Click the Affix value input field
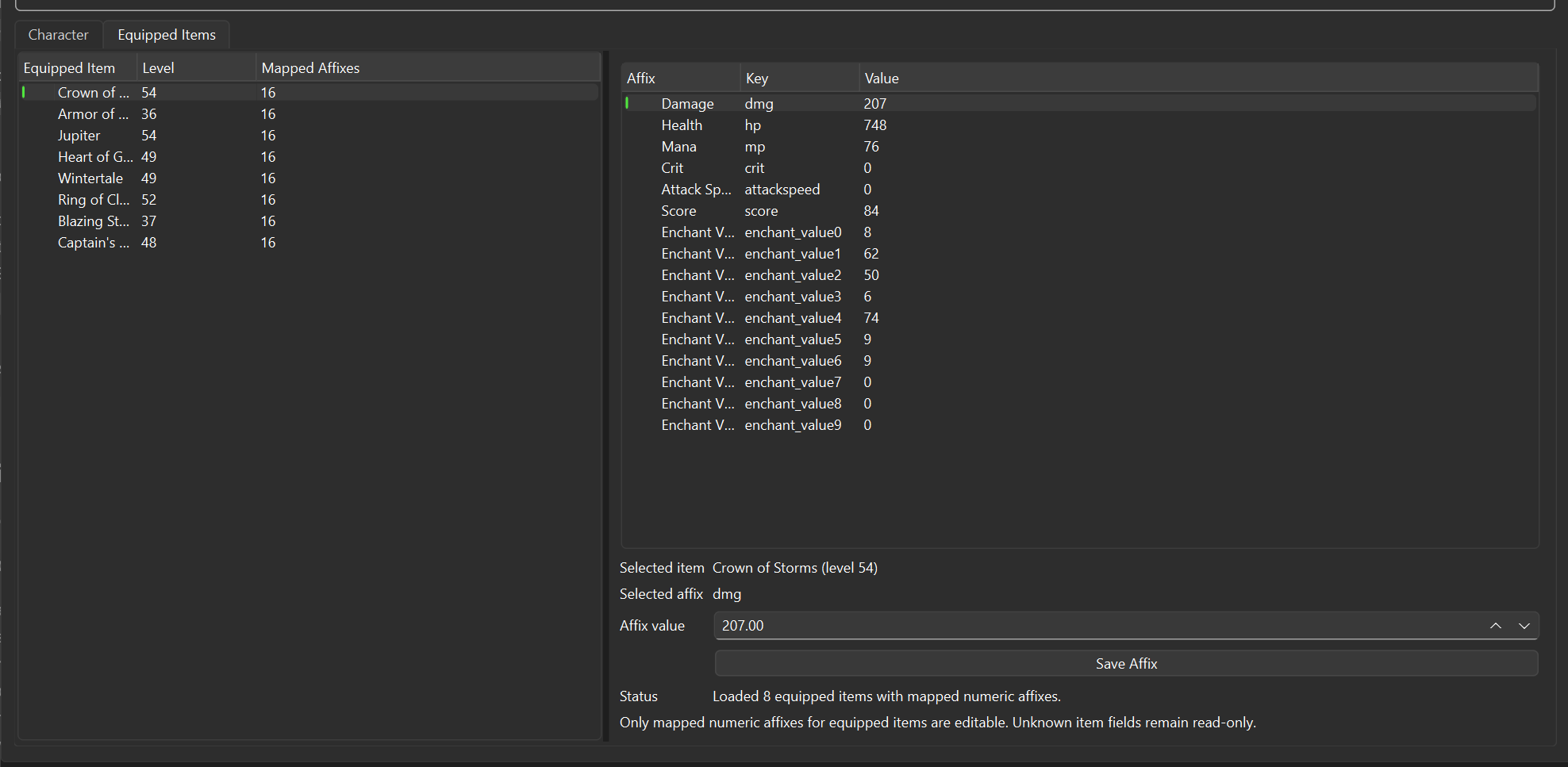 click(x=1095, y=626)
